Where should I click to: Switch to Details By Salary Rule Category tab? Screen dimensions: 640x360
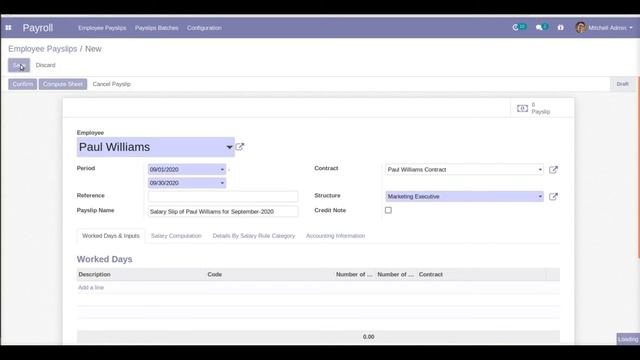pos(254,236)
